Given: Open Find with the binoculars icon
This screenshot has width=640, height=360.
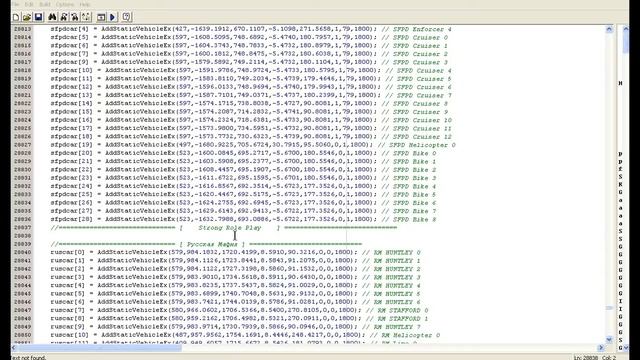Looking at the screenshot, I should pyautogui.click(x=52, y=17).
